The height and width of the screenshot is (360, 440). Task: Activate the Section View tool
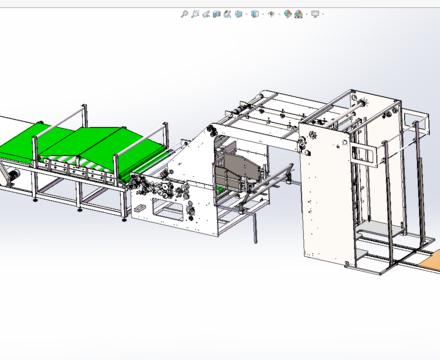(x=217, y=14)
